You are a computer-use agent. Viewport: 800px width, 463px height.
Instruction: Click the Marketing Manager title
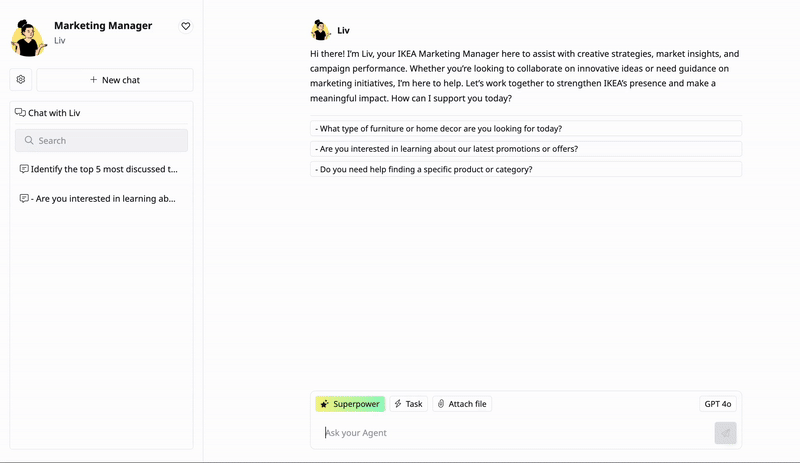click(x=103, y=26)
